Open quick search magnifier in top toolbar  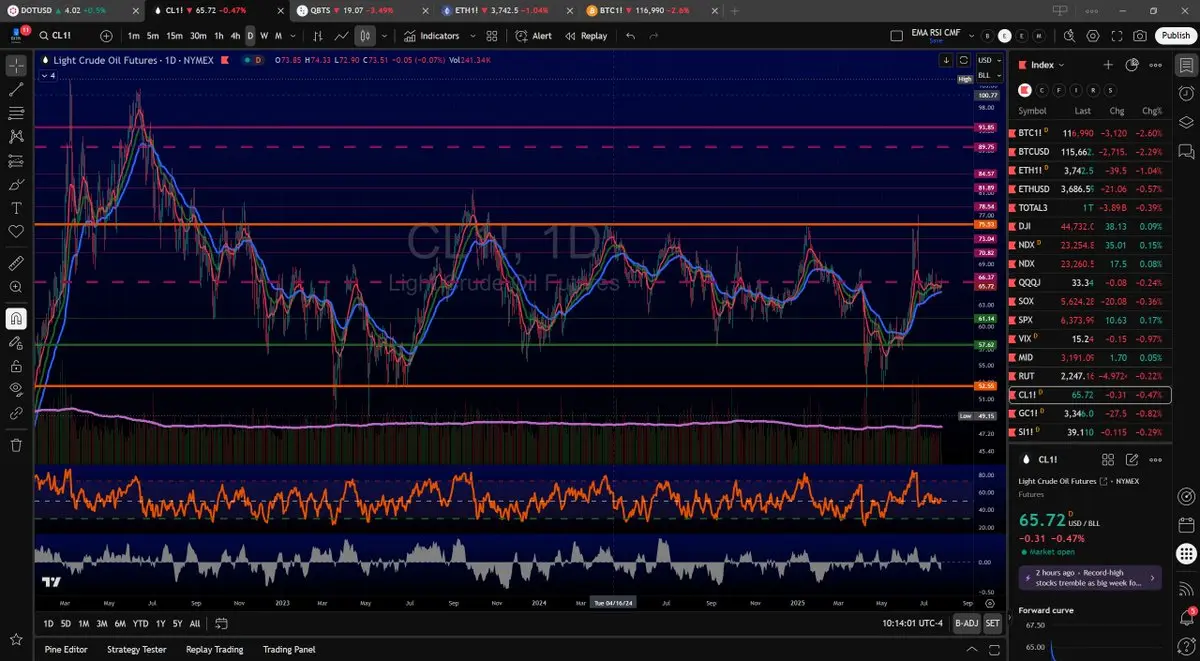pyautogui.click(x=1068, y=36)
